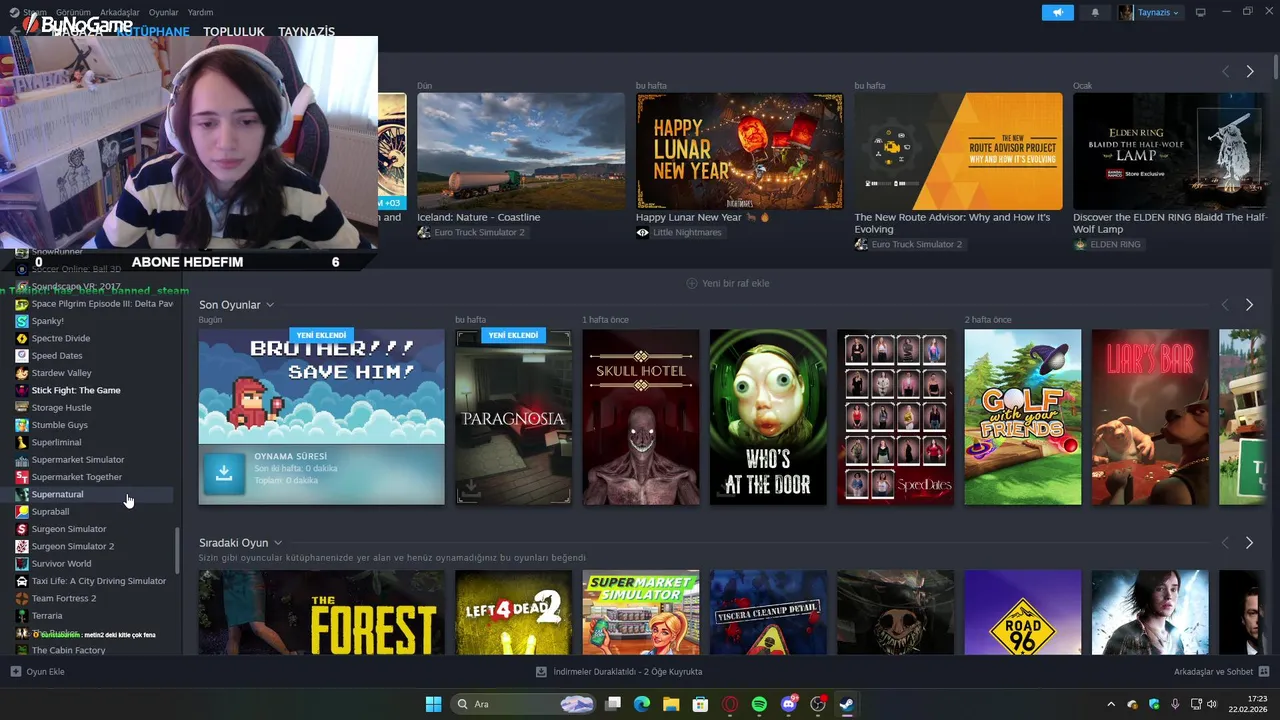Viewport: 1280px width, 720px height.
Task: Click Little Nightmares icon under Lunar New Year
Action: click(642, 232)
